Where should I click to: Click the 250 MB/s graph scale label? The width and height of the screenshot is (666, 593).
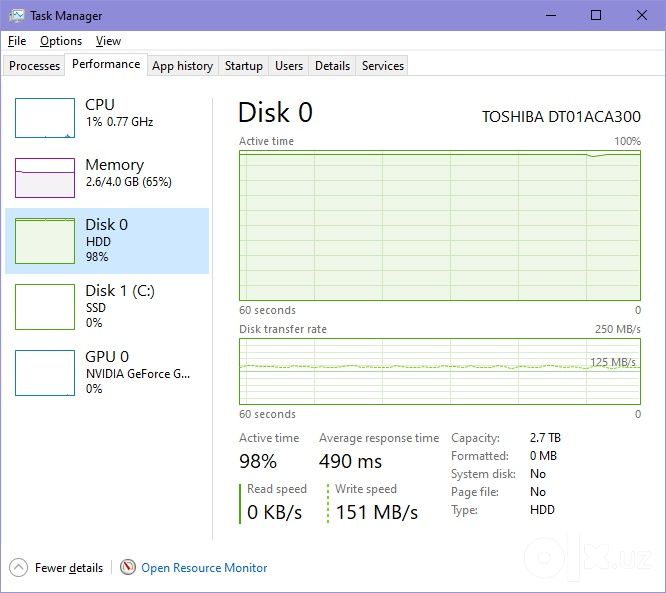pos(618,329)
